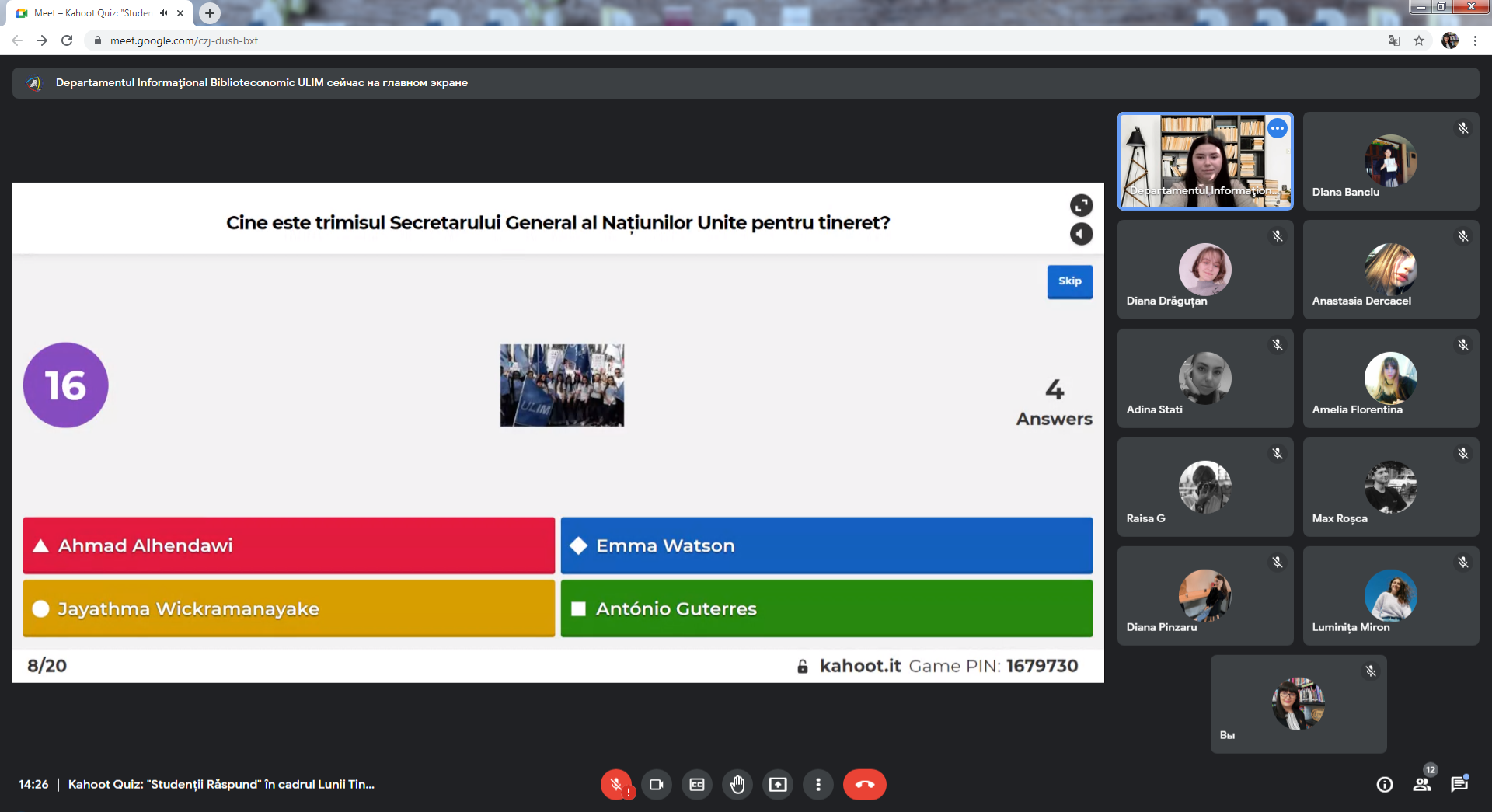
Task: Show the participants list
Action: click(x=1422, y=785)
